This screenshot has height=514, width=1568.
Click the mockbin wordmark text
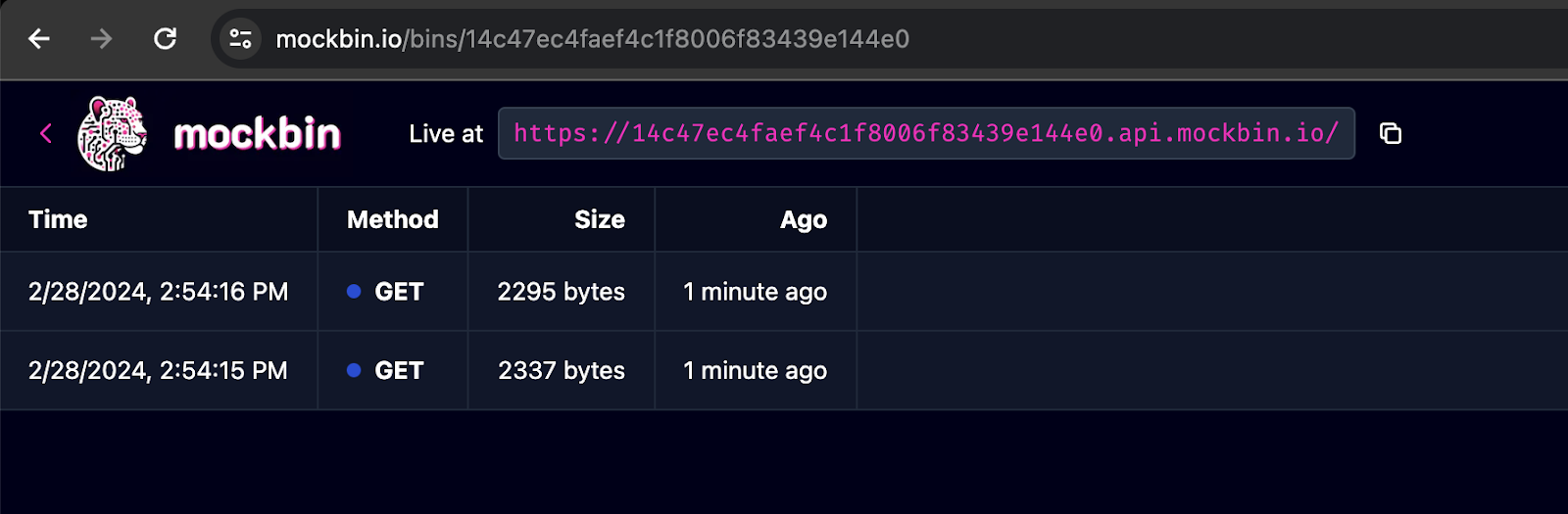(x=257, y=134)
